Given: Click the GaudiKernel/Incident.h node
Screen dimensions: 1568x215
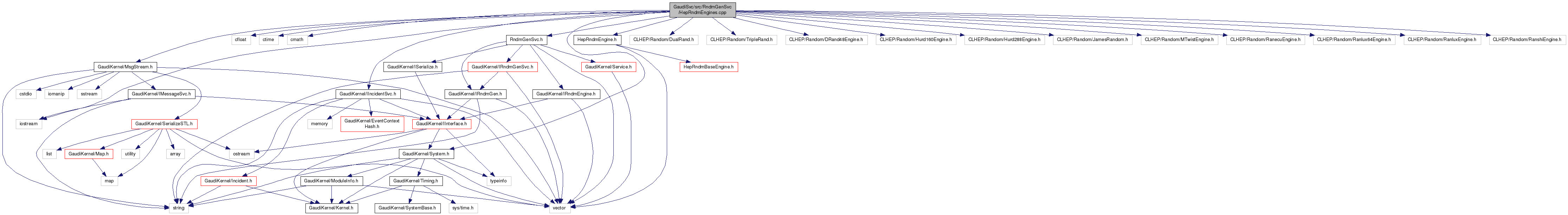Looking at the screenshot, I should pos(229,181).
